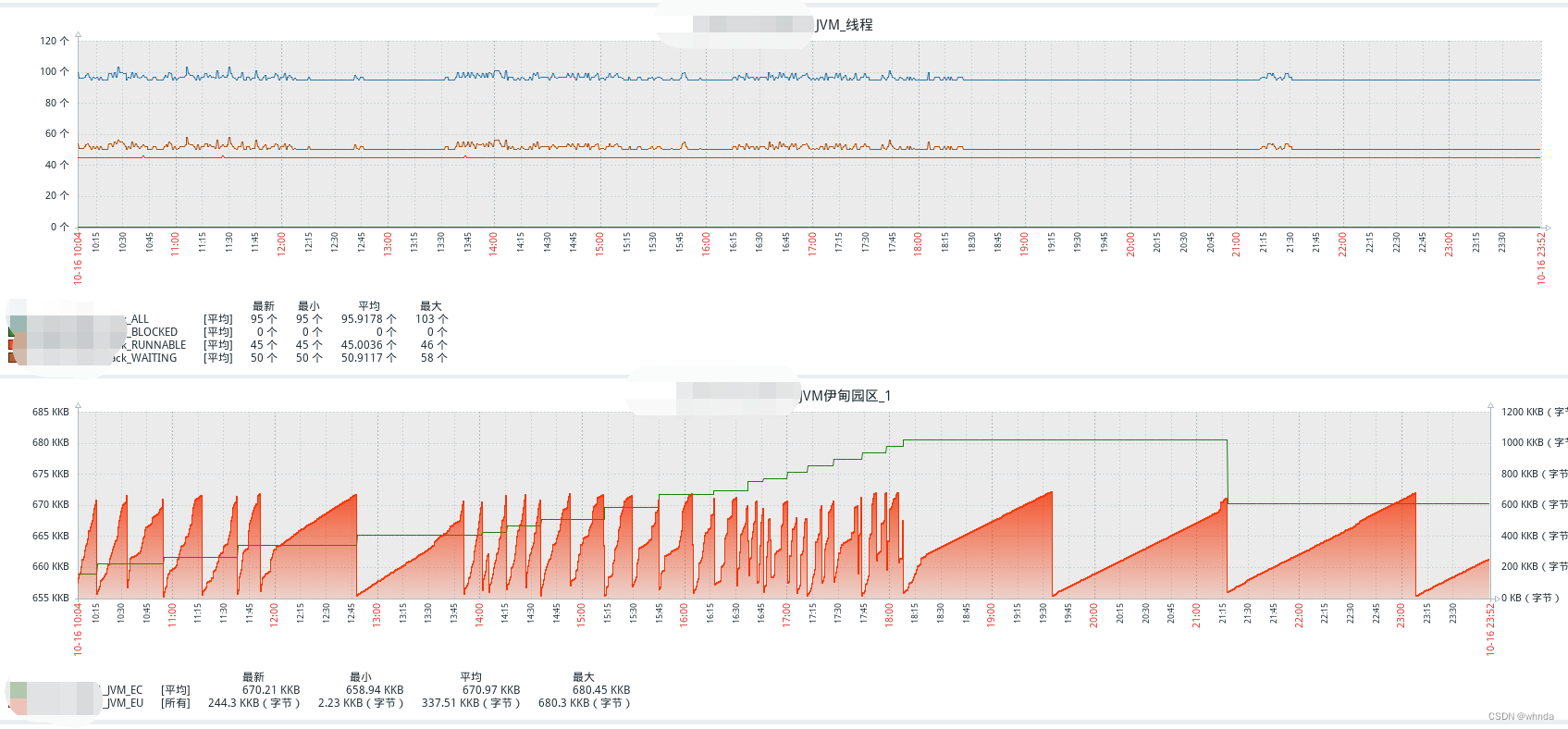Click the 800 KKB right-axis label
Screen dimensions: 1568x729
(1534, 474)
